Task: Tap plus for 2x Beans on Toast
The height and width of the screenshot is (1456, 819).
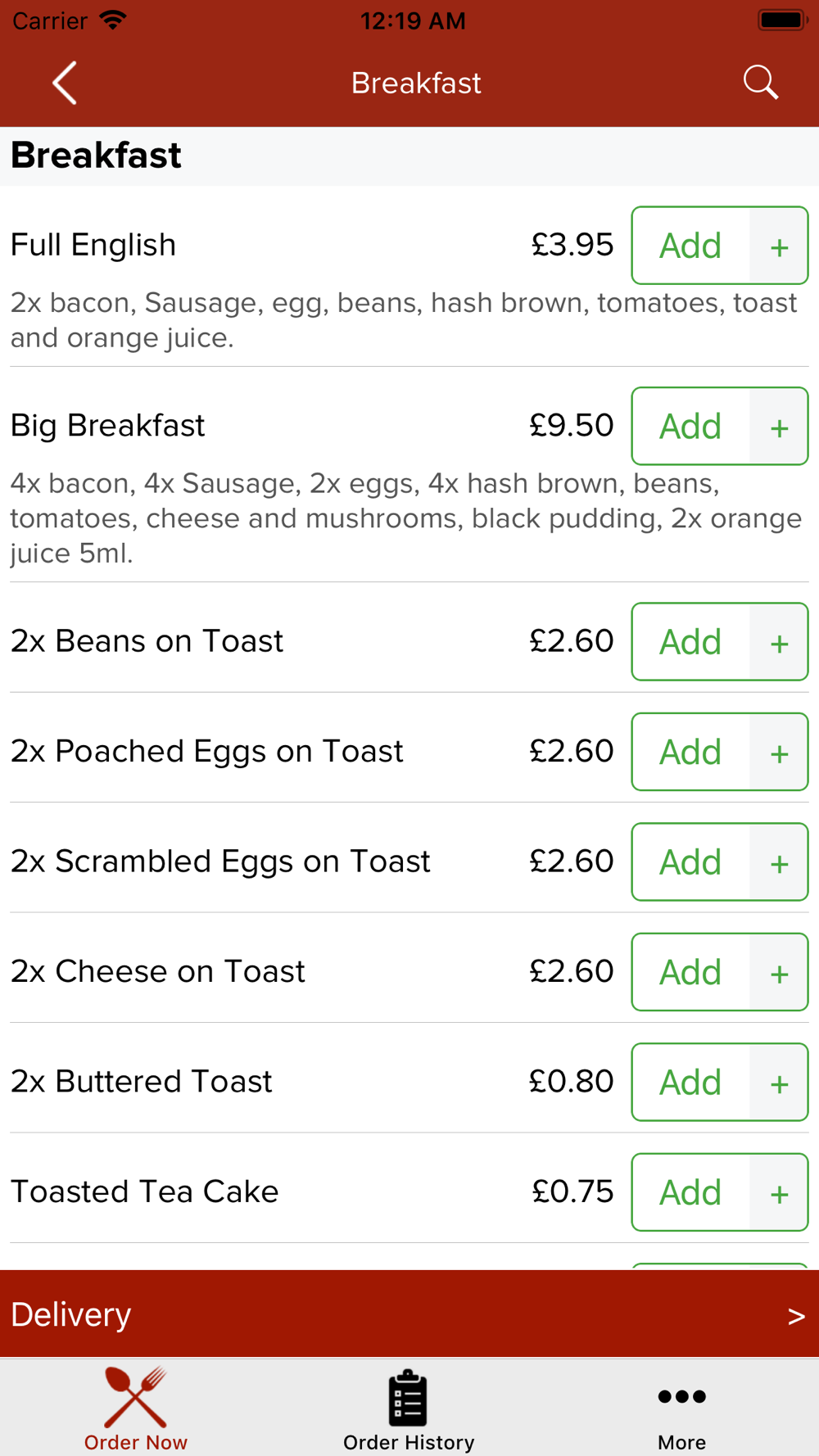Action: tap(779, 642)
